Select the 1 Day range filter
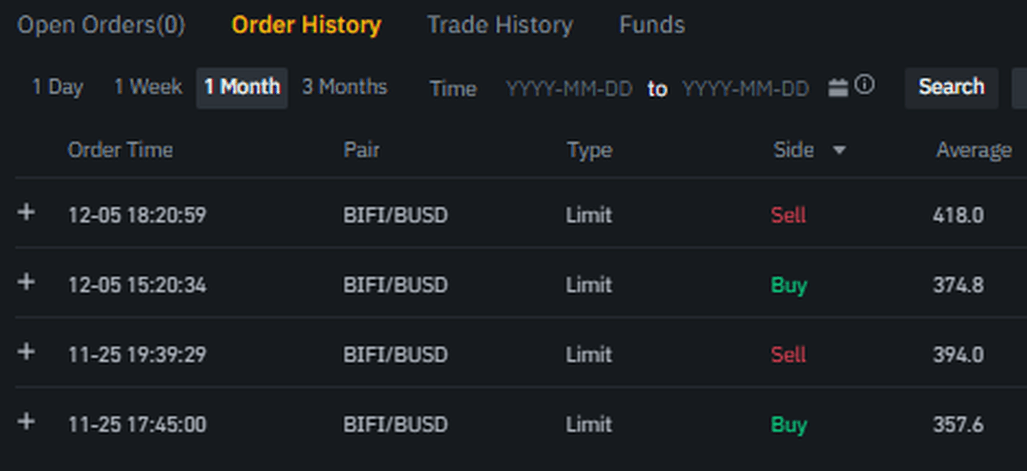 click(57, 87)
